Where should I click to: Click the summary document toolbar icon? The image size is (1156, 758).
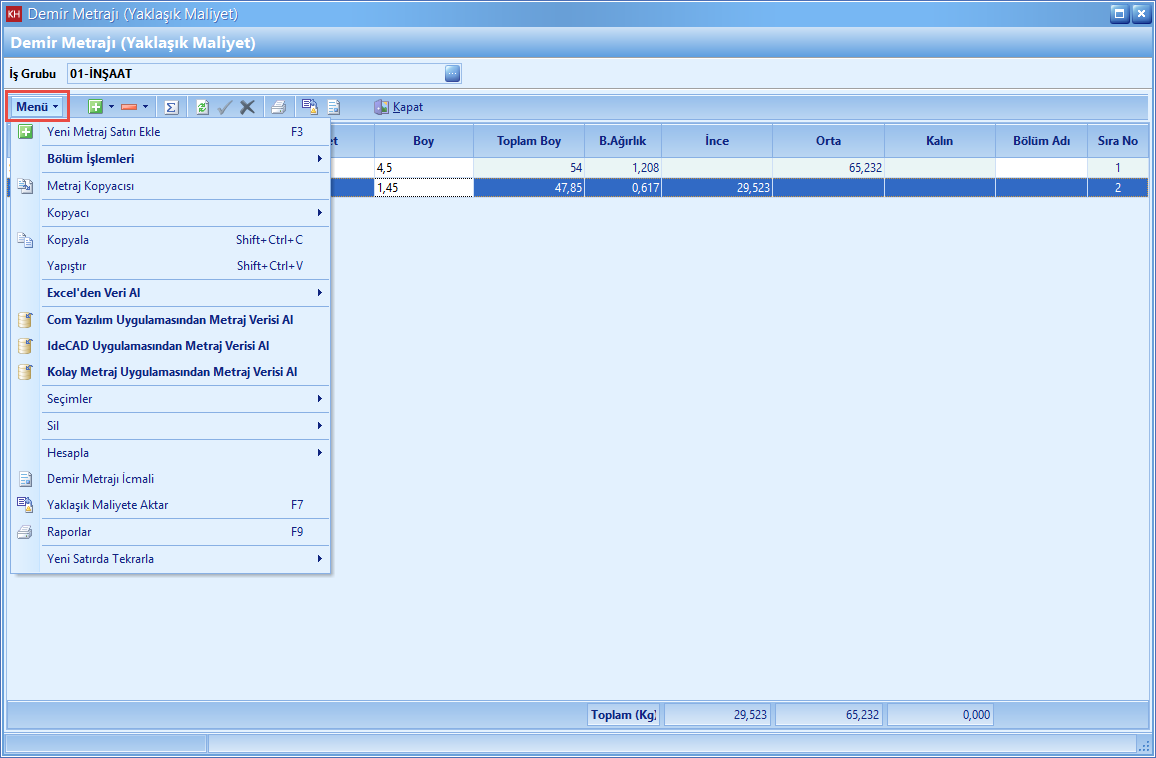point(334,107)
